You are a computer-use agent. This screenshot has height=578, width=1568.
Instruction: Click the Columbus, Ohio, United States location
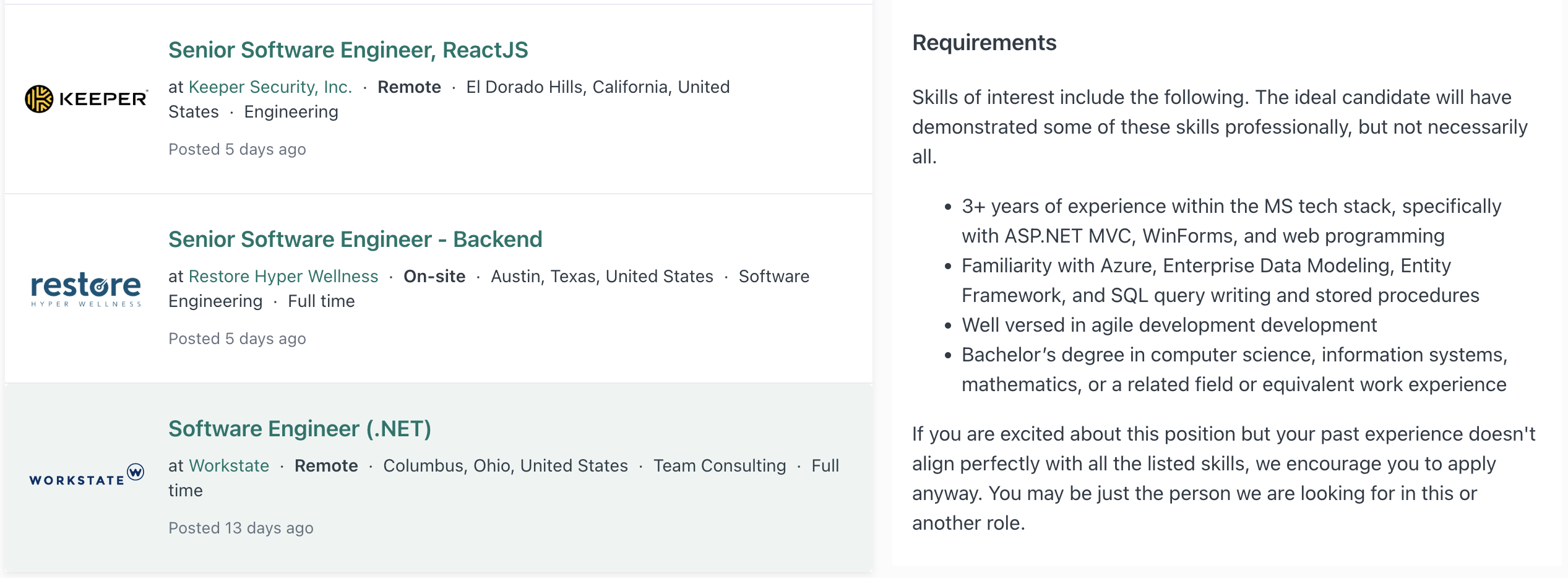pos(506,466)
